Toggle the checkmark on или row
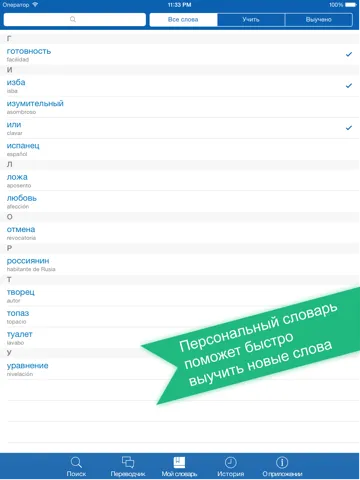The image size is (360, 480). coord(349,128)
